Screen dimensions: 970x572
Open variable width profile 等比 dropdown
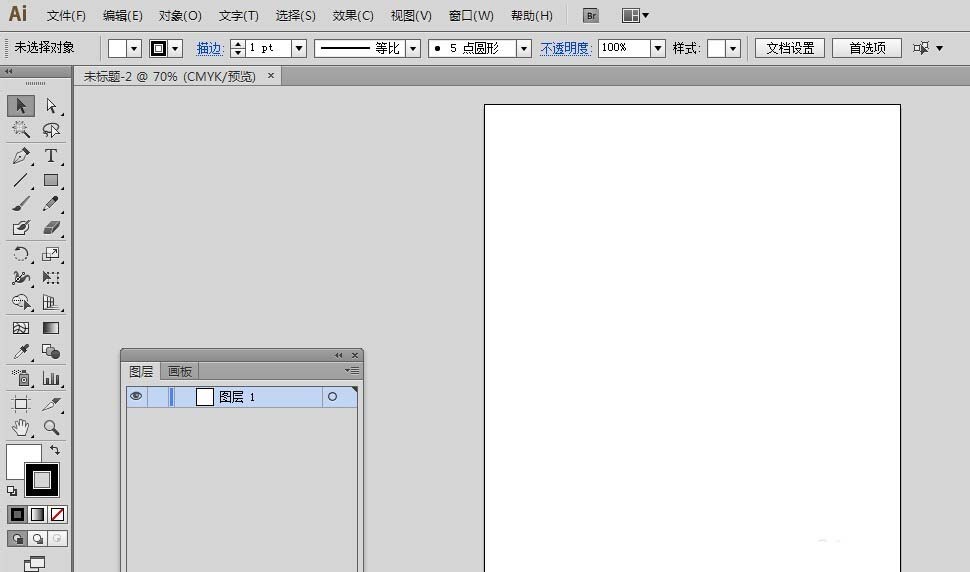pyautogui.click(x=413, y=48)
